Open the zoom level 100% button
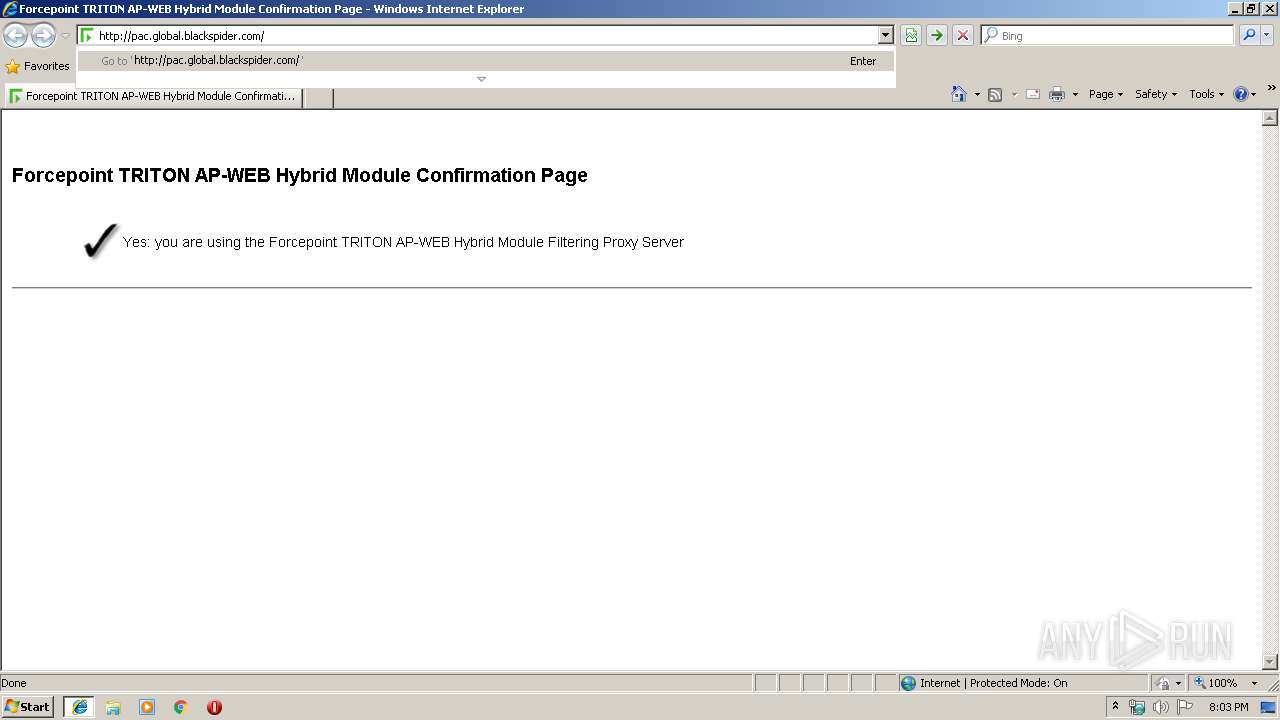 point(1216,683)
